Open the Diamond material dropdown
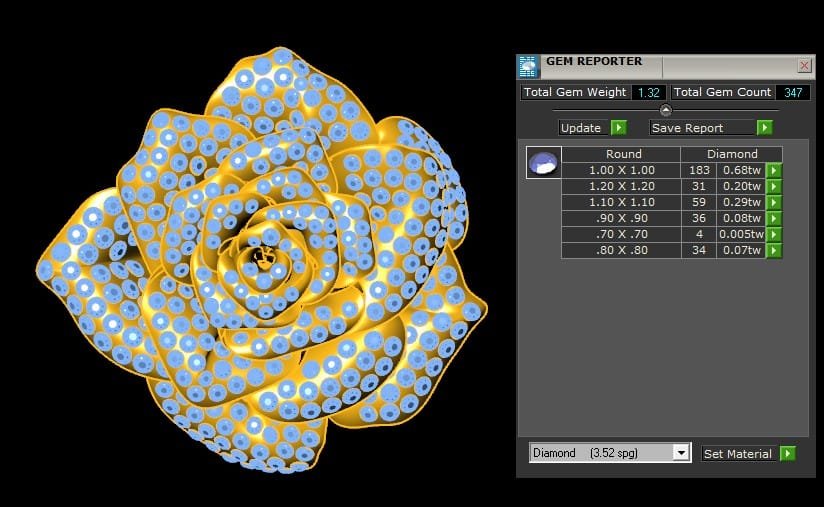Screen dimensions: 824x507 coord(681,453)
